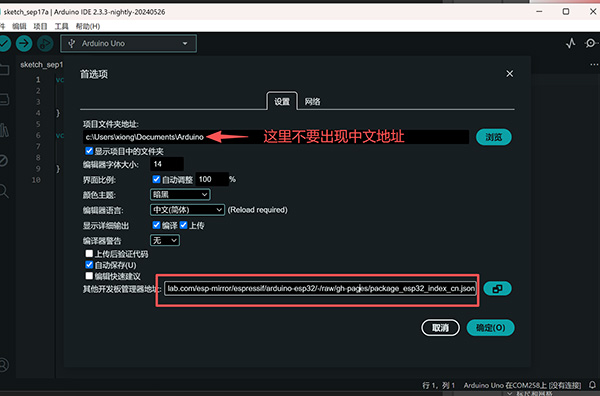The width and height of the screenshot is (600, 396).
Task: Click the Verify sketch checkmark icon
Action: 4,44
